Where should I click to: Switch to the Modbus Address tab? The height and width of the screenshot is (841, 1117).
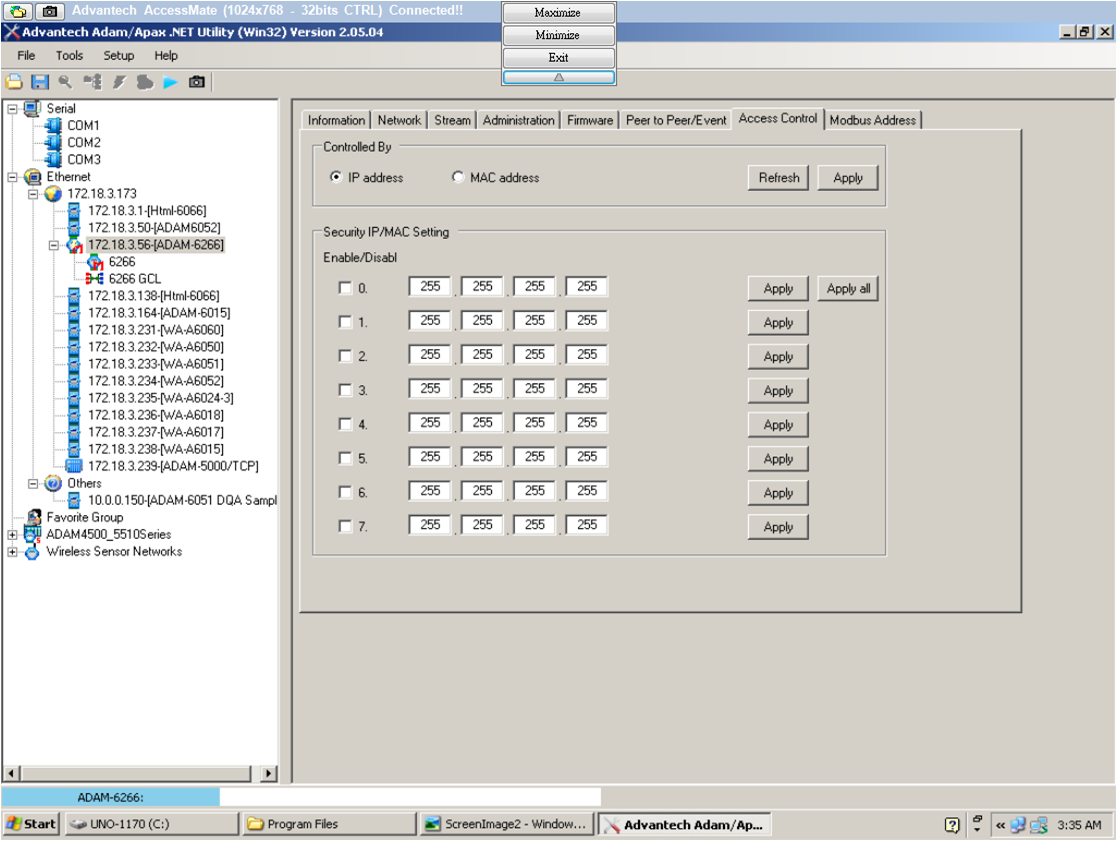[873, 120]
